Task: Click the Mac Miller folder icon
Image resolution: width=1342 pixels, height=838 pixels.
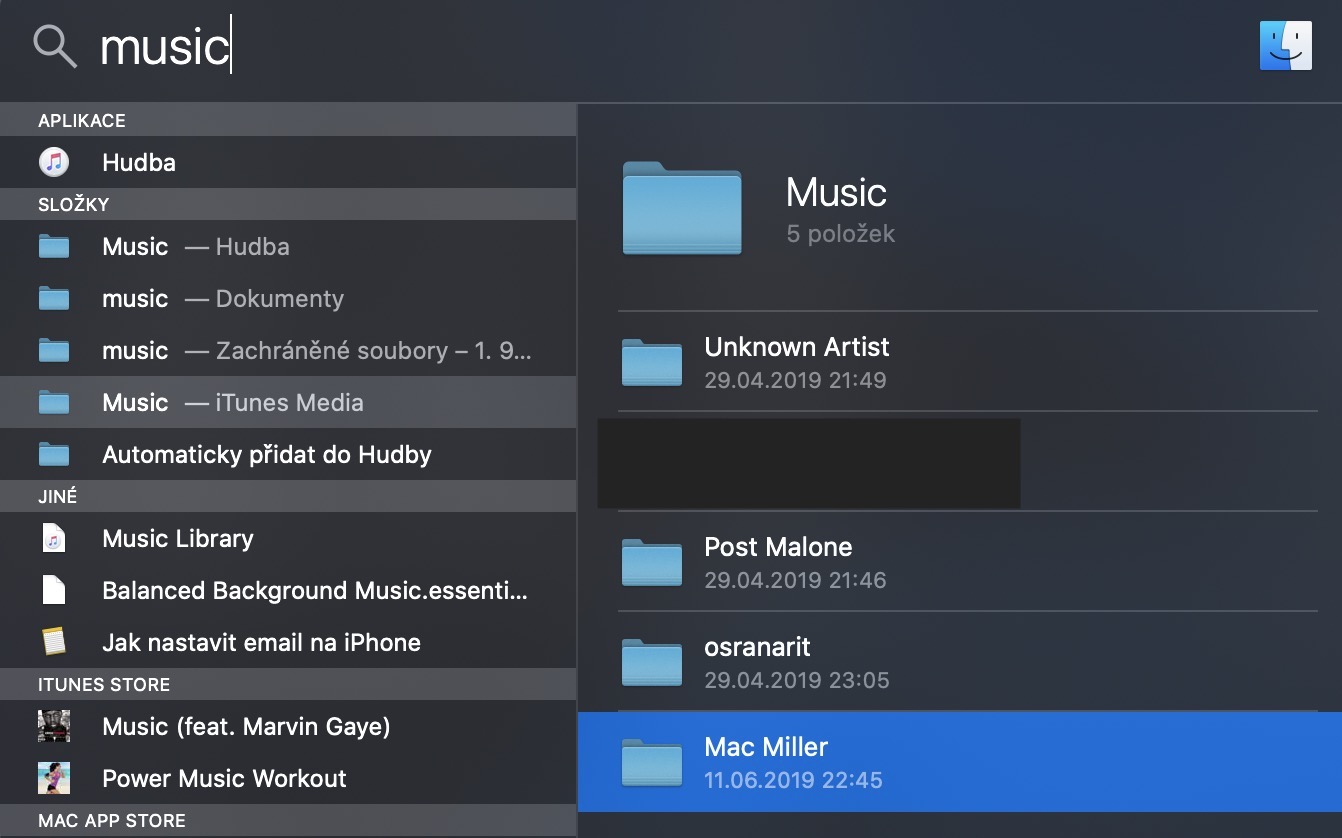Action: click(x=652, y=762)
